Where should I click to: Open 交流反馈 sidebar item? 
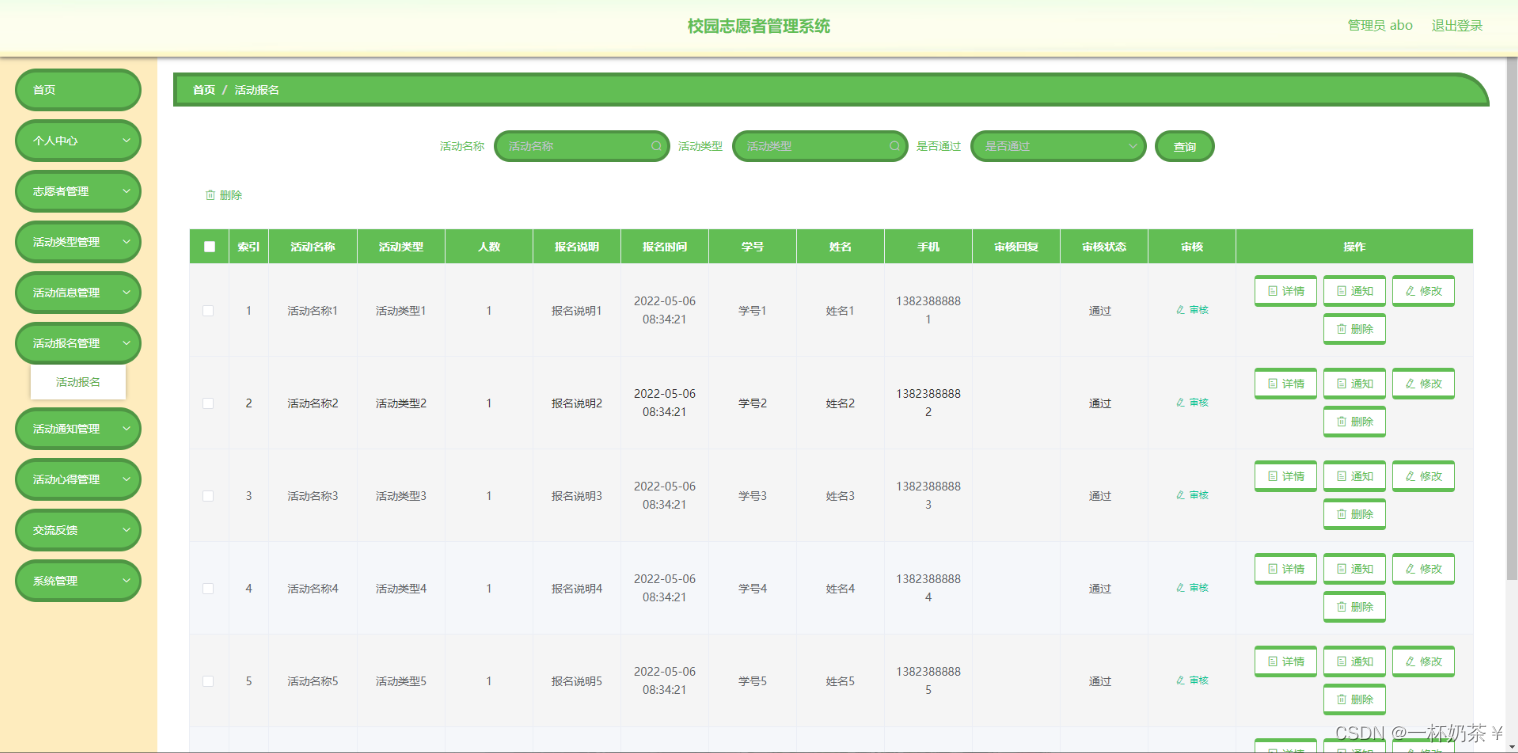pyautogui.click(x=78, y=530)
